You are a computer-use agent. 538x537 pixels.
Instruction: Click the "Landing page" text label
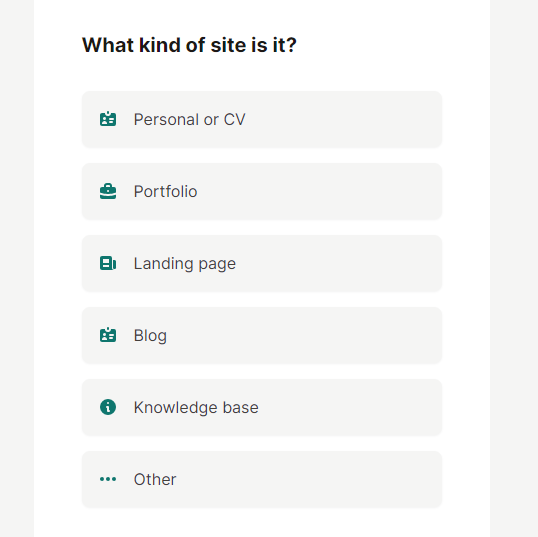185,264
